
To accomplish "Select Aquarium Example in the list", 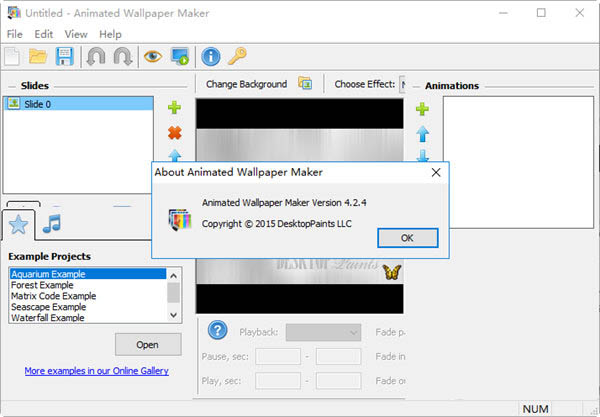I will click(88, 274).
